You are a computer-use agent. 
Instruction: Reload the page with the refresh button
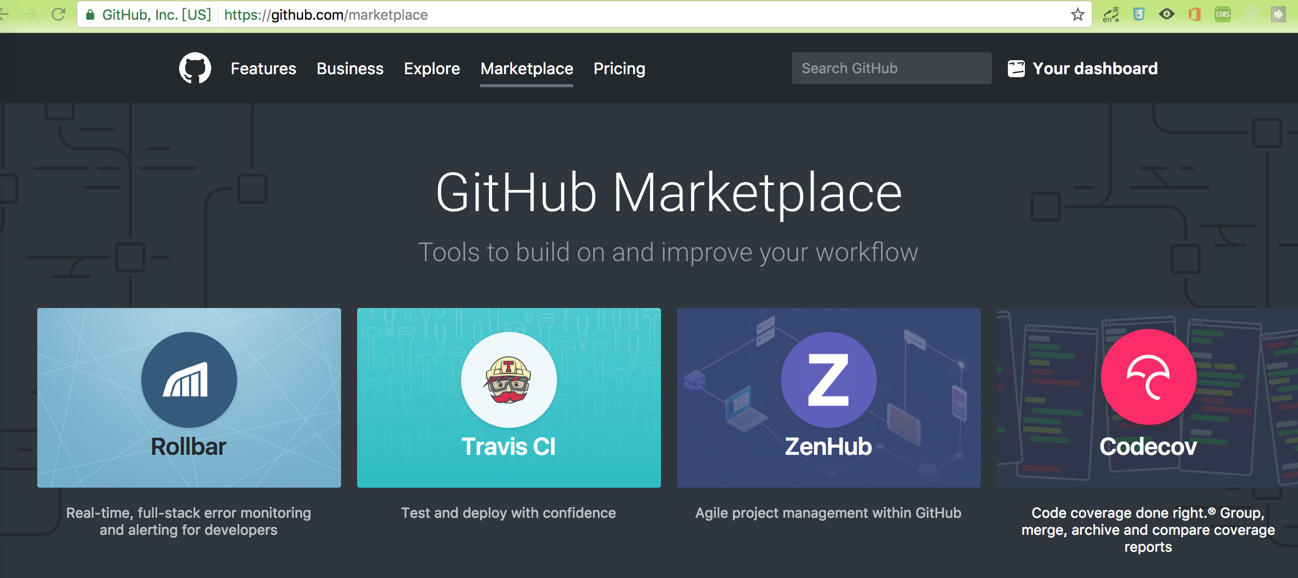coord(58,14)
